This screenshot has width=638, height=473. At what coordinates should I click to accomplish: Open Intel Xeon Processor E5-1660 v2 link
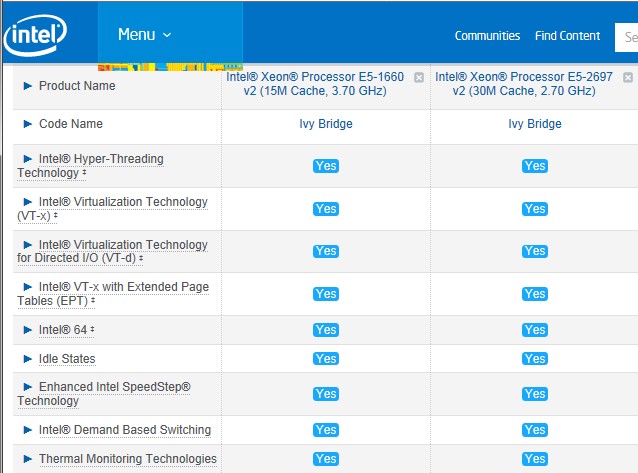coord(315,84)
